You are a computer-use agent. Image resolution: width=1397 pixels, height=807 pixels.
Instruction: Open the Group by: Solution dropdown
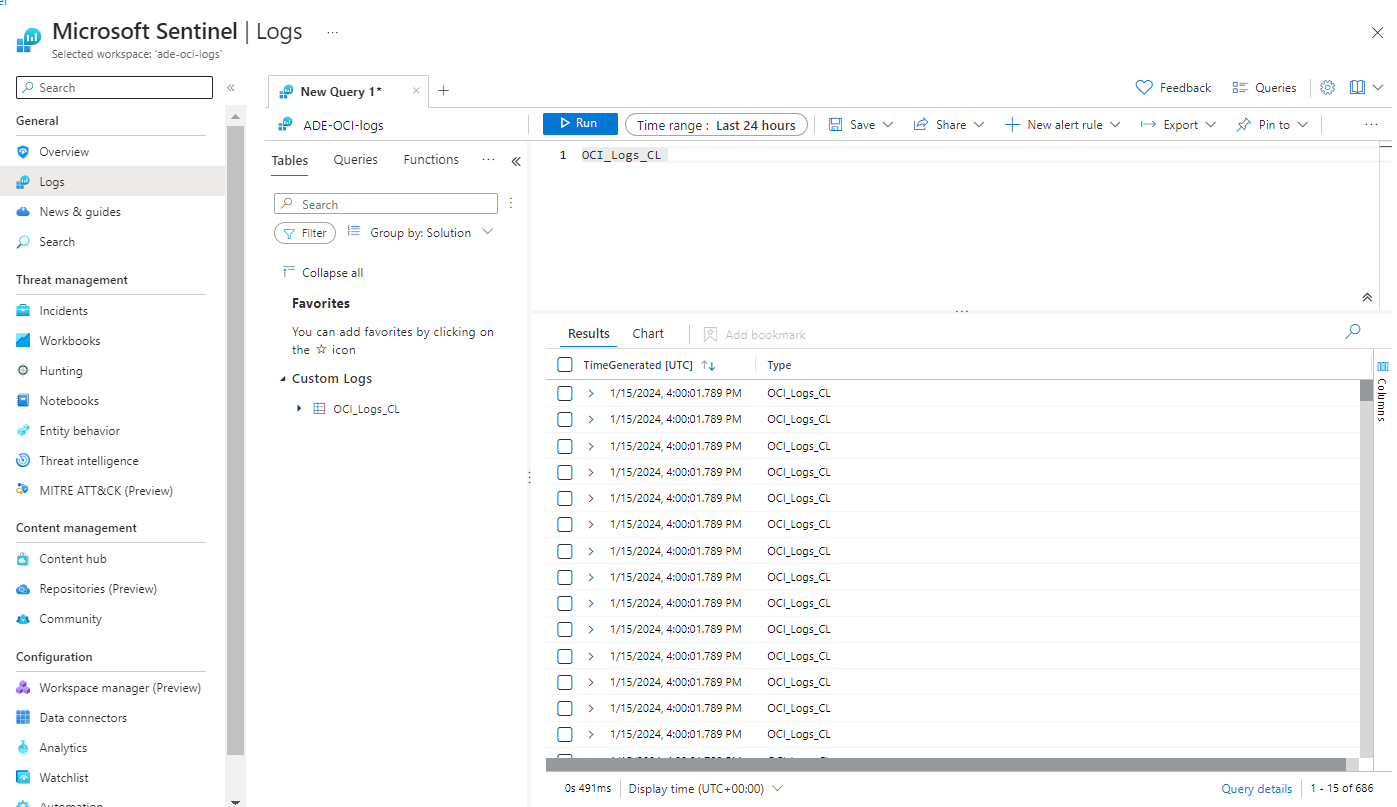pyautogui.click(x=420, y=233)
